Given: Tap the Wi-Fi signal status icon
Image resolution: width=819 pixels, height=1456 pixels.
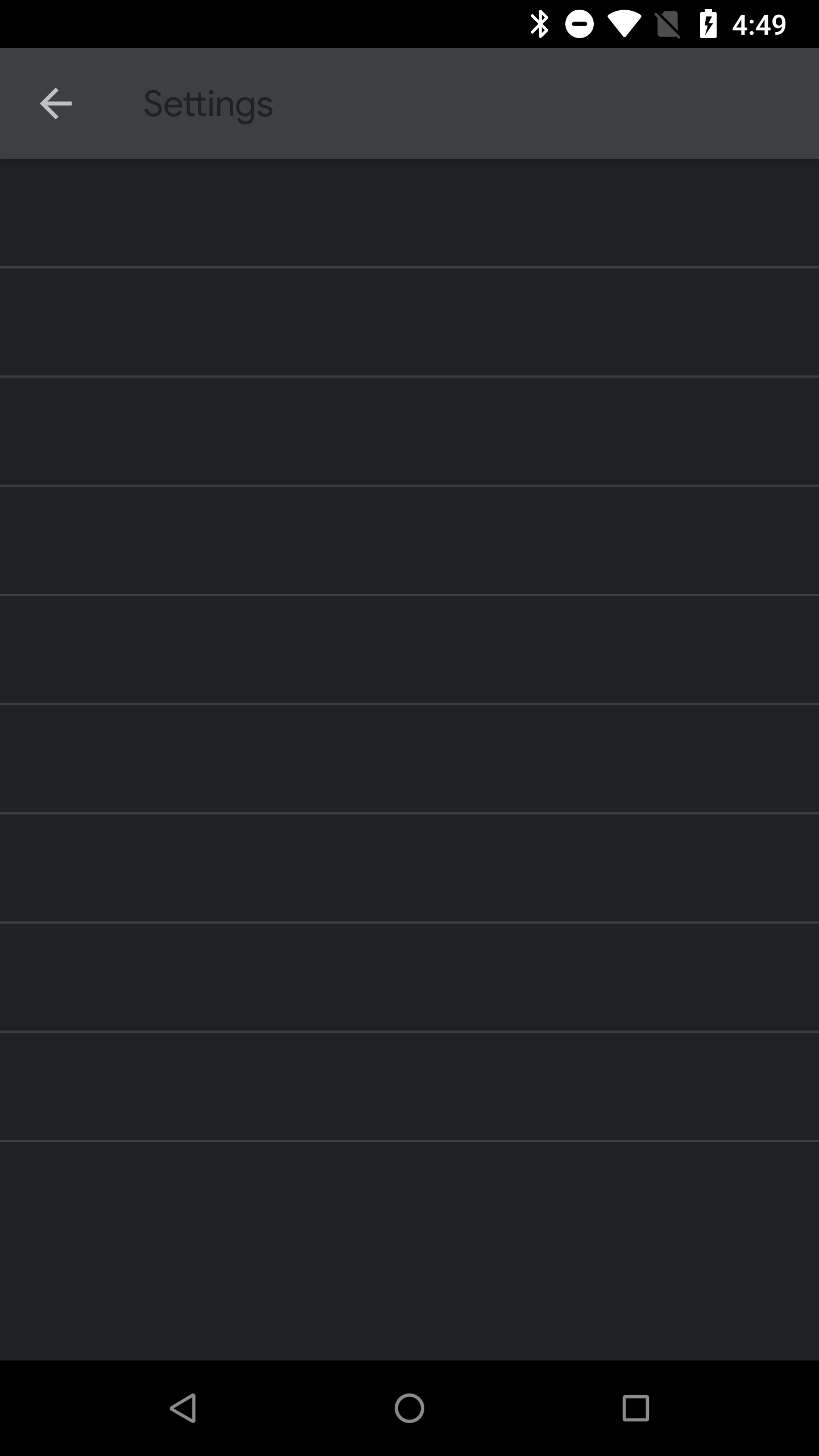Looking at the screenshot, I should pos(624,24).
